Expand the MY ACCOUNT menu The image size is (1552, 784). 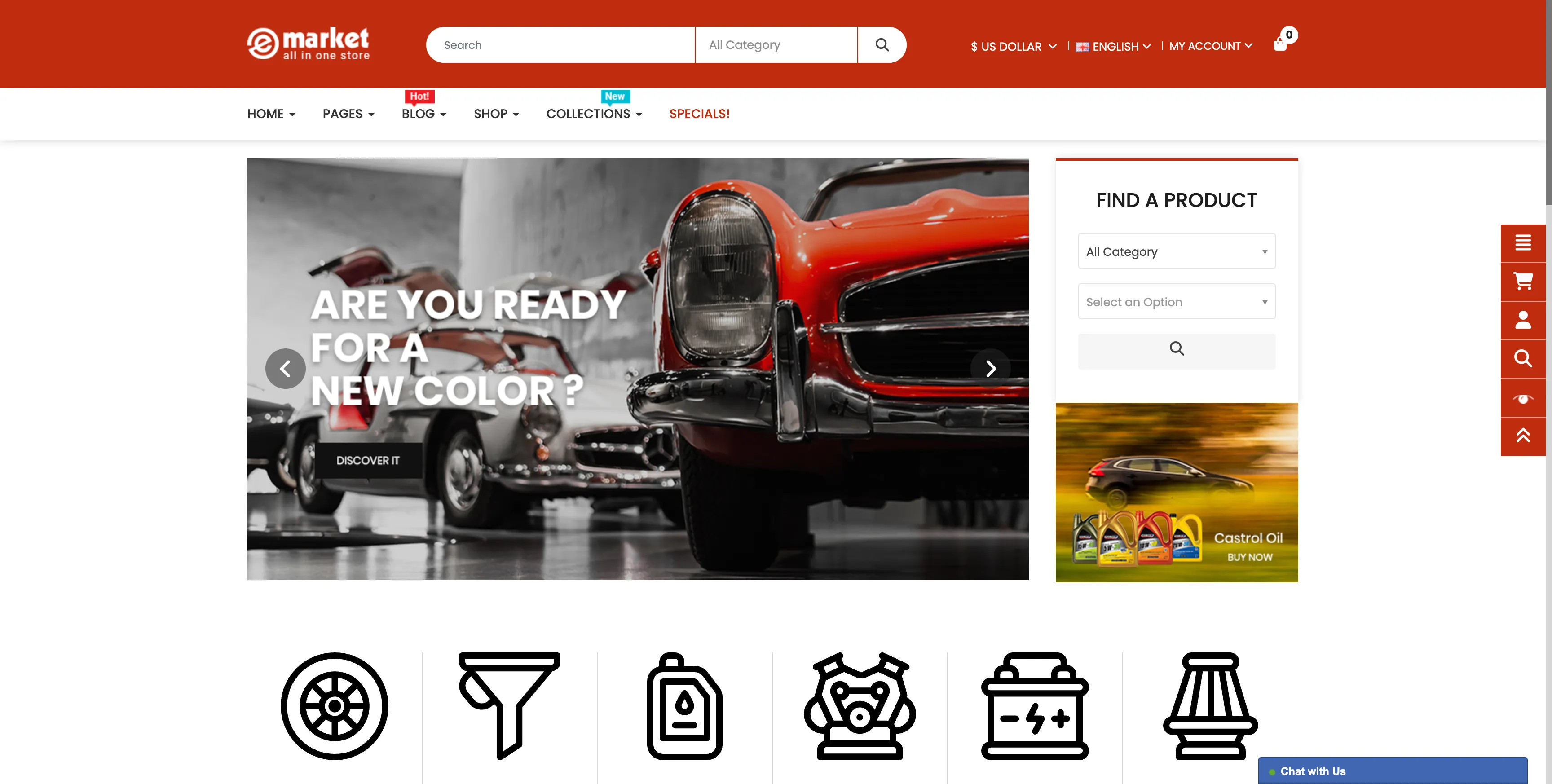point(1210,46)
